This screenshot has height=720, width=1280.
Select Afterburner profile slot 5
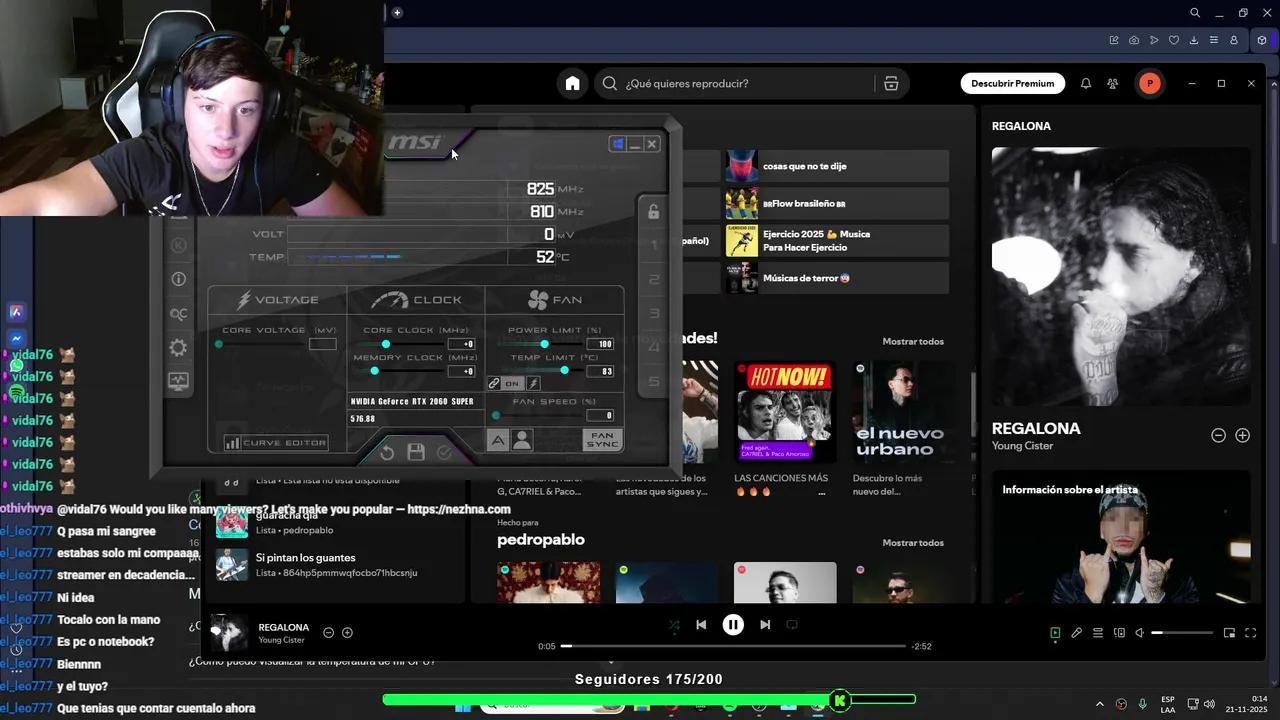pos(654,381)
